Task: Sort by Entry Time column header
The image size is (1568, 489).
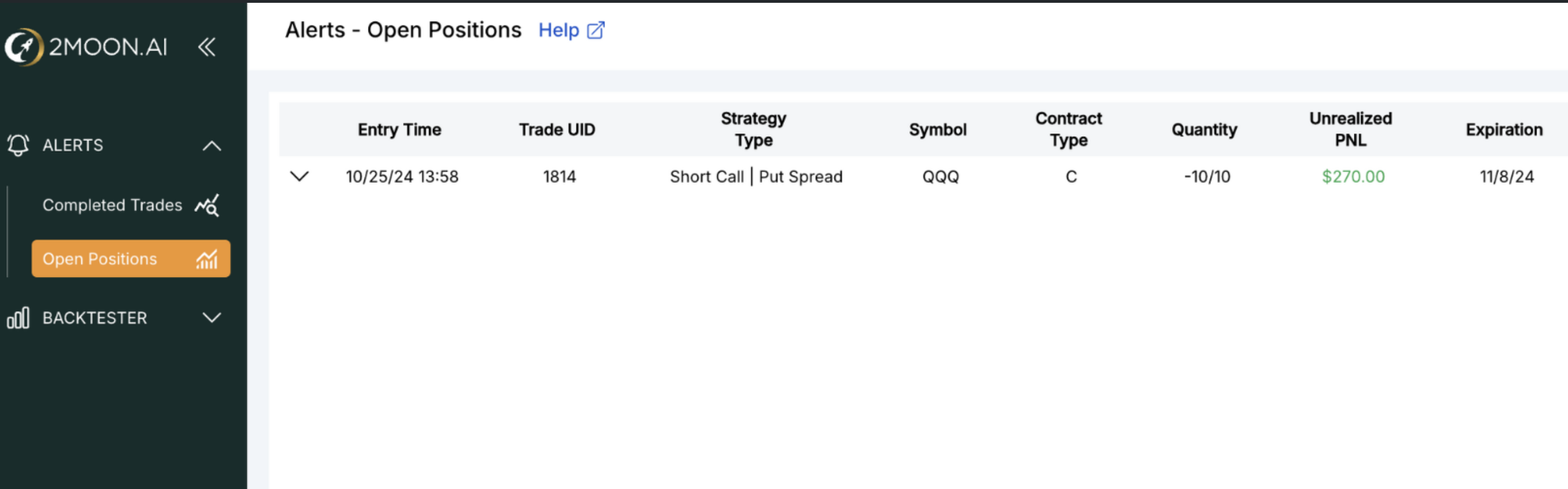Action: click(x=399, y=130)
